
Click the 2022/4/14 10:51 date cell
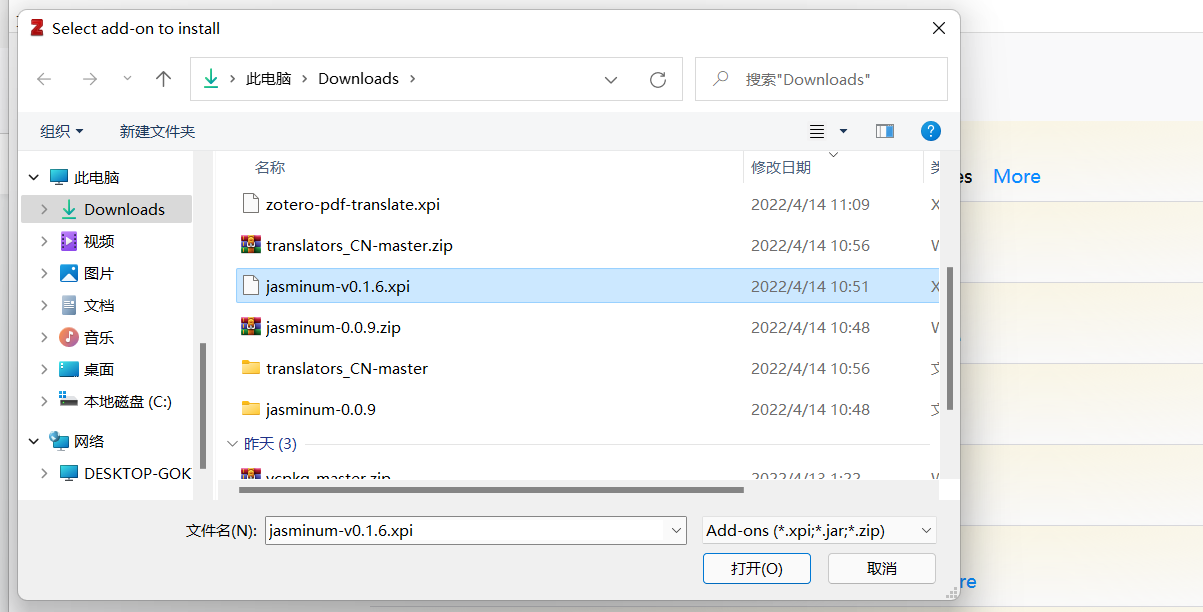pos(810,286)
